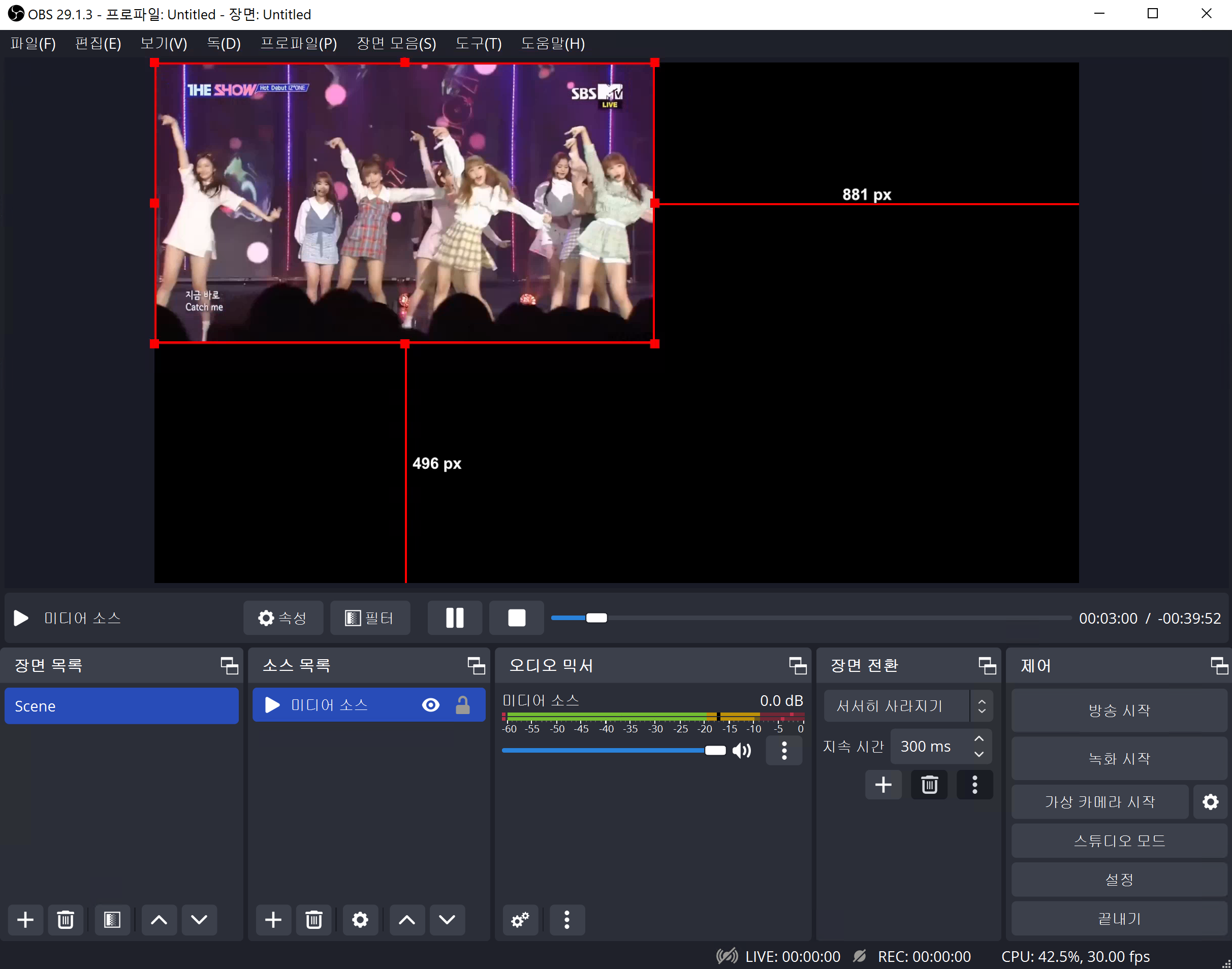Hide the media source with eye icon

tap(431, 705)
